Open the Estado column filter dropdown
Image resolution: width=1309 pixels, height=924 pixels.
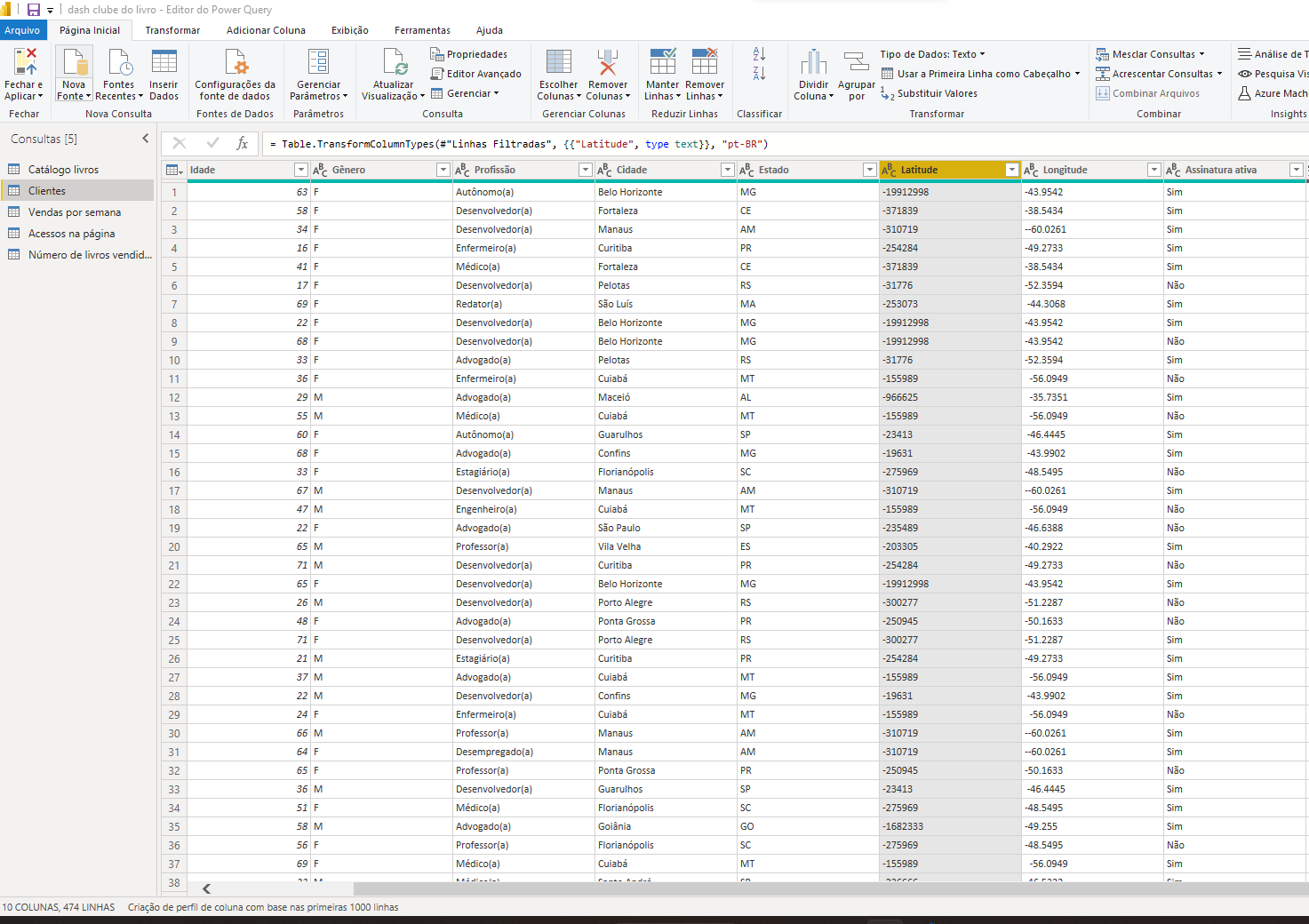[869, 170]
